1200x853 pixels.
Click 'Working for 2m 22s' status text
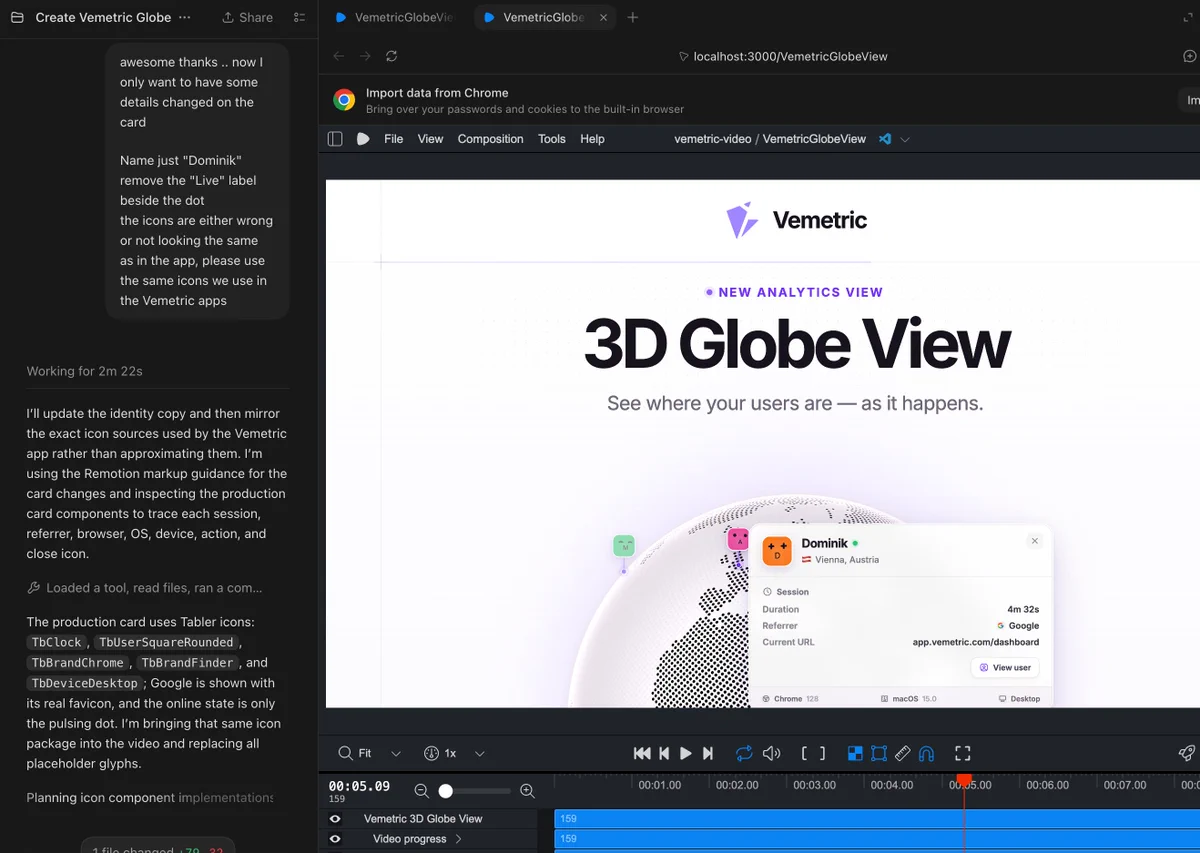pyautogui.click(x=85, y=371)
